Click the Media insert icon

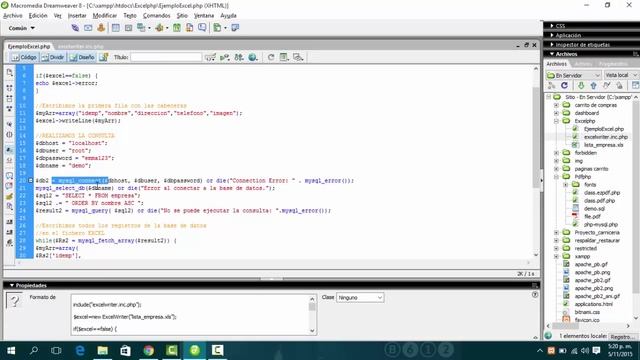point(160,28)
